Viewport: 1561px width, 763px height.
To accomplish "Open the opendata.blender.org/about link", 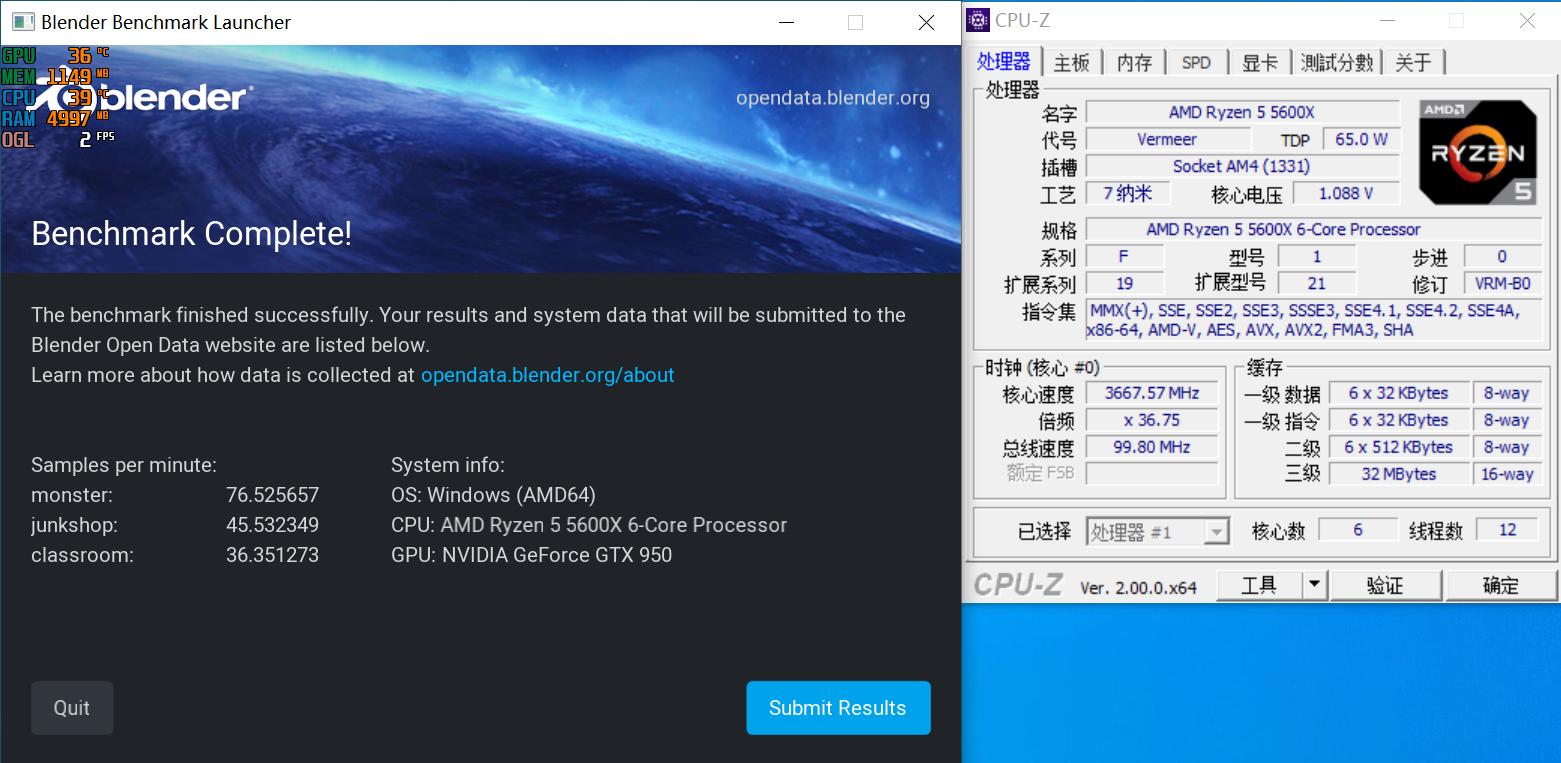I will [x=546, y=375].
